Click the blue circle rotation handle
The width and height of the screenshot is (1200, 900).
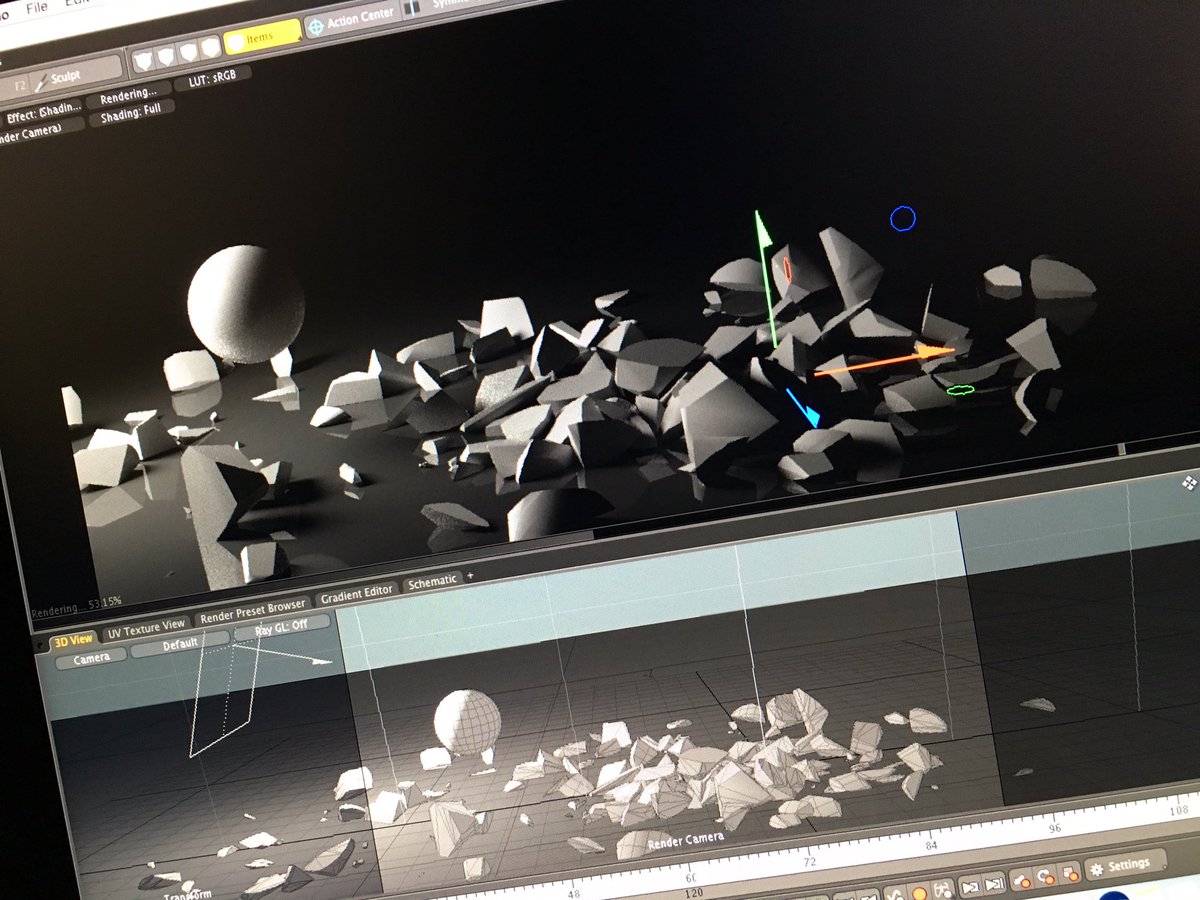903,219
